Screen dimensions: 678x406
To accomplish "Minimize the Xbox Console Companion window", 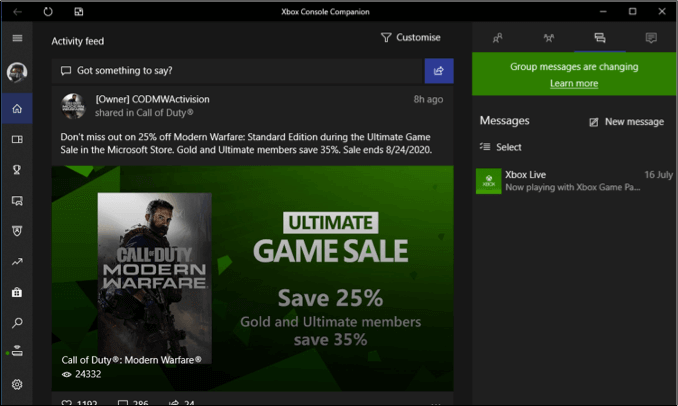I will [603, 12].
